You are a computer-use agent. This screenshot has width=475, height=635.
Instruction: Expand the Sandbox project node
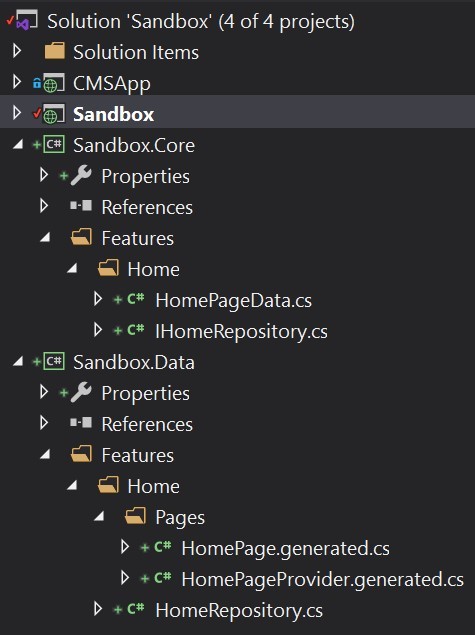tap(17, 113)
